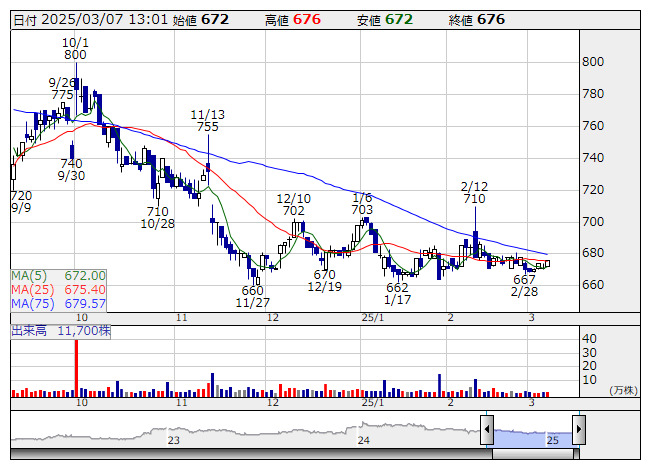The width and height of the screenshot is (653, 470).
Task: Click the 出来高 11,700株 volume label
Action: tap(61, 331)
